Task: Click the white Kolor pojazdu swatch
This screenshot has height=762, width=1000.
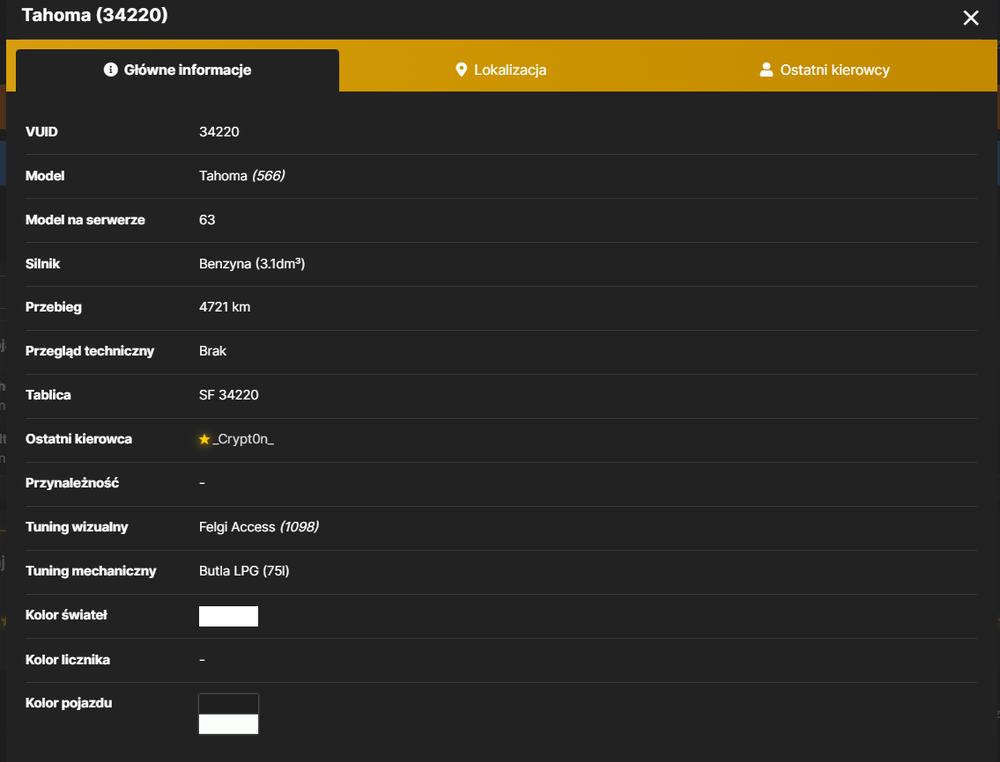Action: (x=228, y=724)
